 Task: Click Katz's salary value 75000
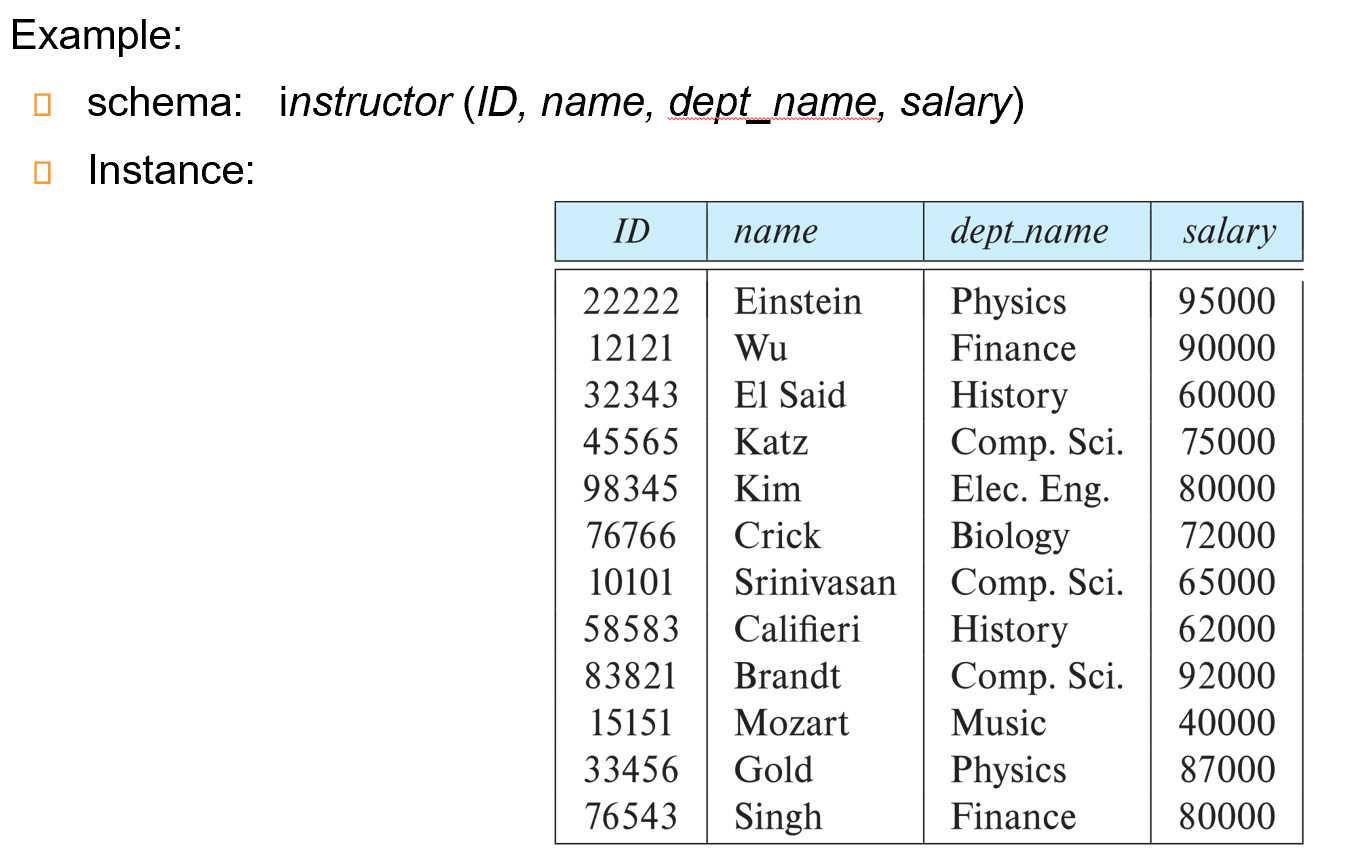click(x=1227, y=442)
